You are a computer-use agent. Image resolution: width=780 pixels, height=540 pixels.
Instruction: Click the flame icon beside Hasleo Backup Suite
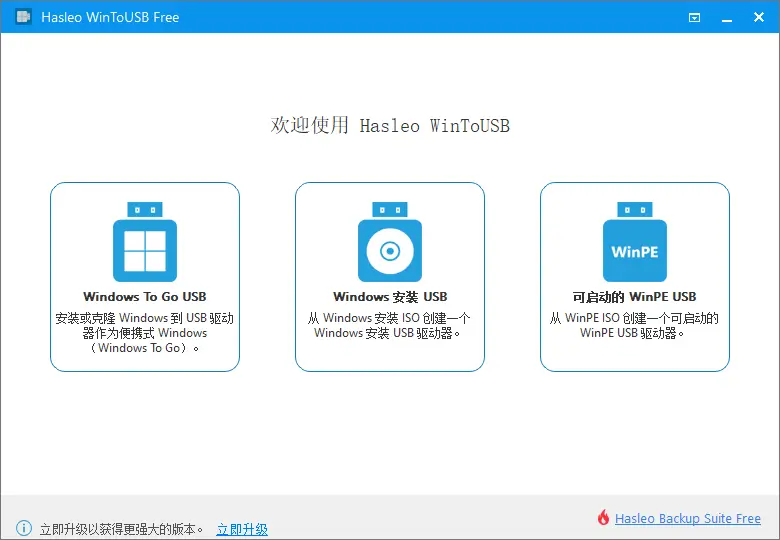pyautogui.click(x=603, y=518)
